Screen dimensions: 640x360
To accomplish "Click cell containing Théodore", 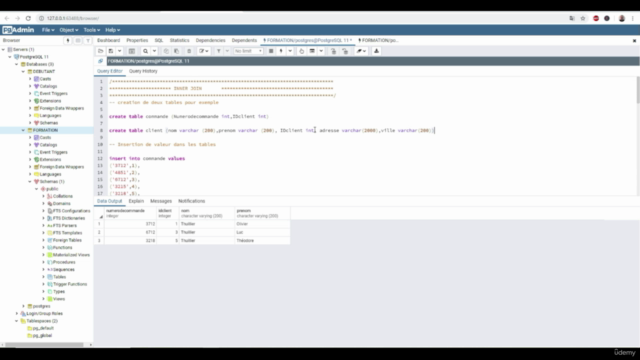I will (262, 241).
